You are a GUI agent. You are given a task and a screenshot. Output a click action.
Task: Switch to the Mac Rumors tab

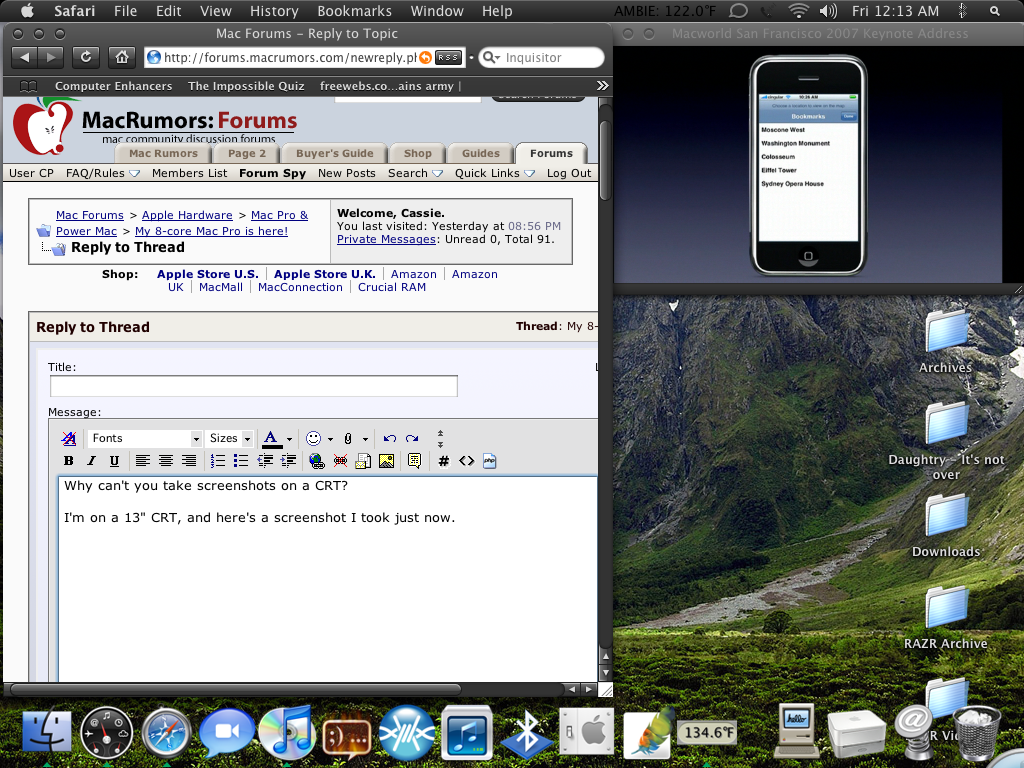coord(163,153)
